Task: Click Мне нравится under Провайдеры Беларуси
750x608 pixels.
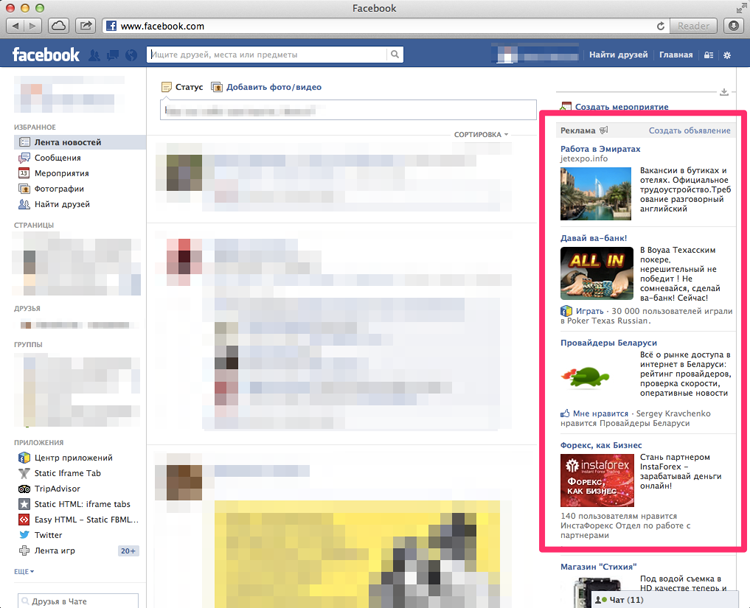Action: click(x=600, y=413)
